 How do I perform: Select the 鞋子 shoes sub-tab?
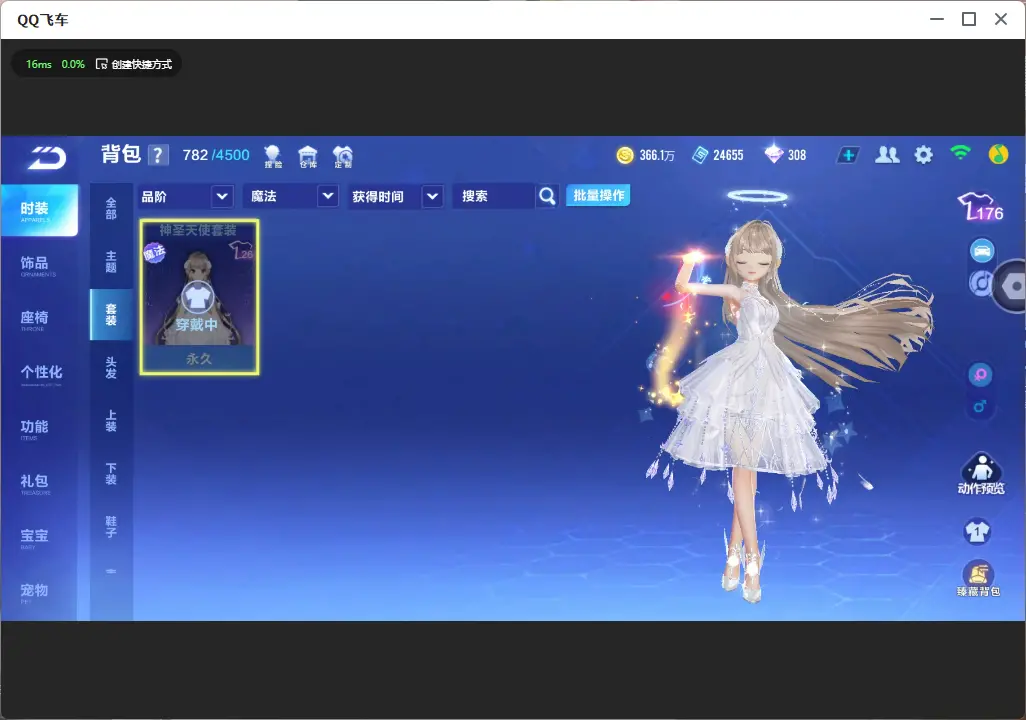(x=111, y=527)
